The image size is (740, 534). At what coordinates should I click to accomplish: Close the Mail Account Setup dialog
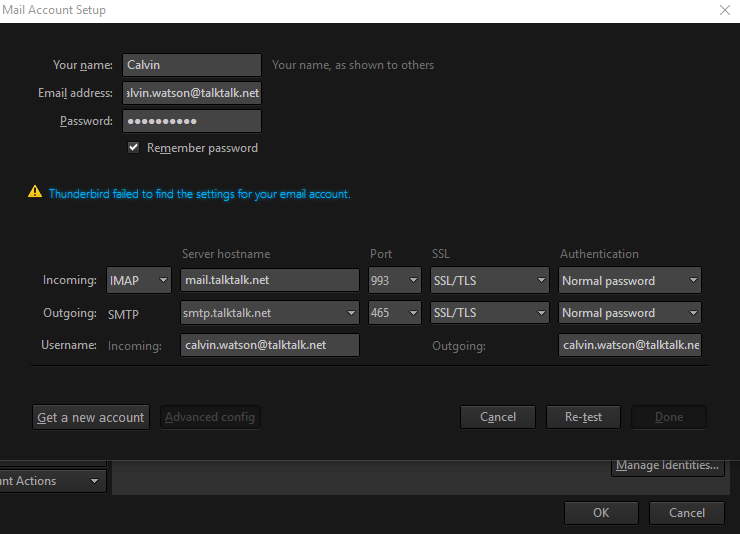pos(725,10)
